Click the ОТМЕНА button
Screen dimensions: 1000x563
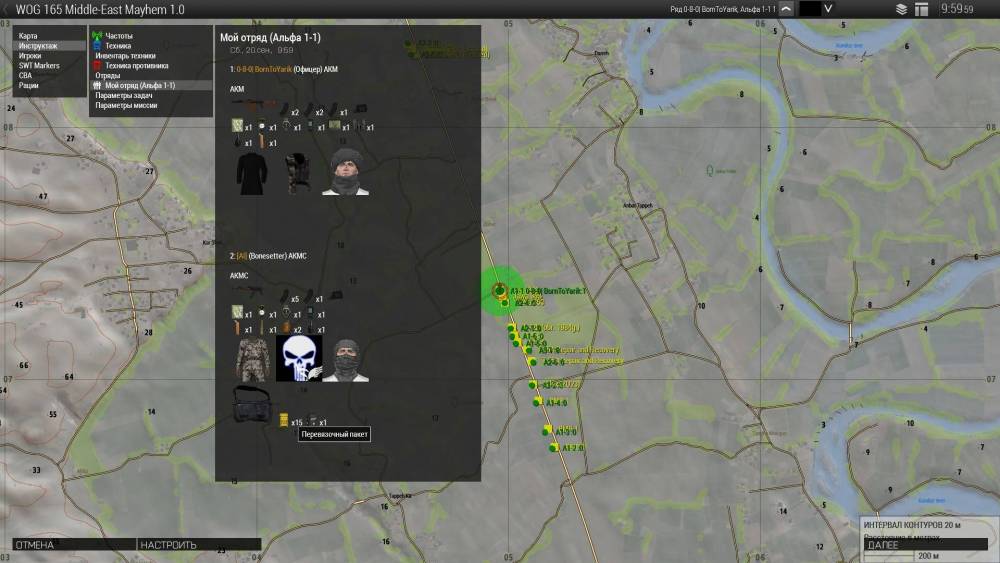[74, 545]
